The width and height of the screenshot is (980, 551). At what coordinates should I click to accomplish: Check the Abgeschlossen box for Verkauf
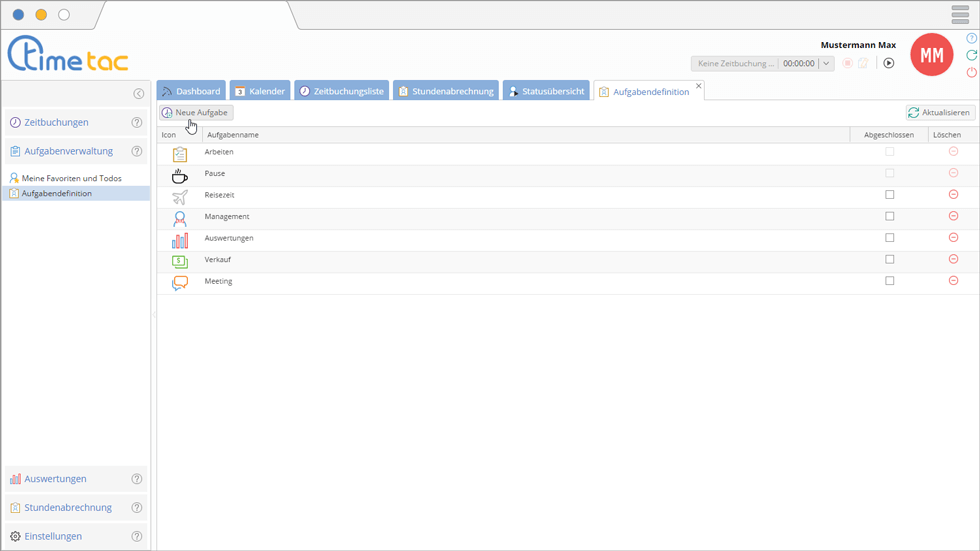pyautogui.click(x=889, y=259)
